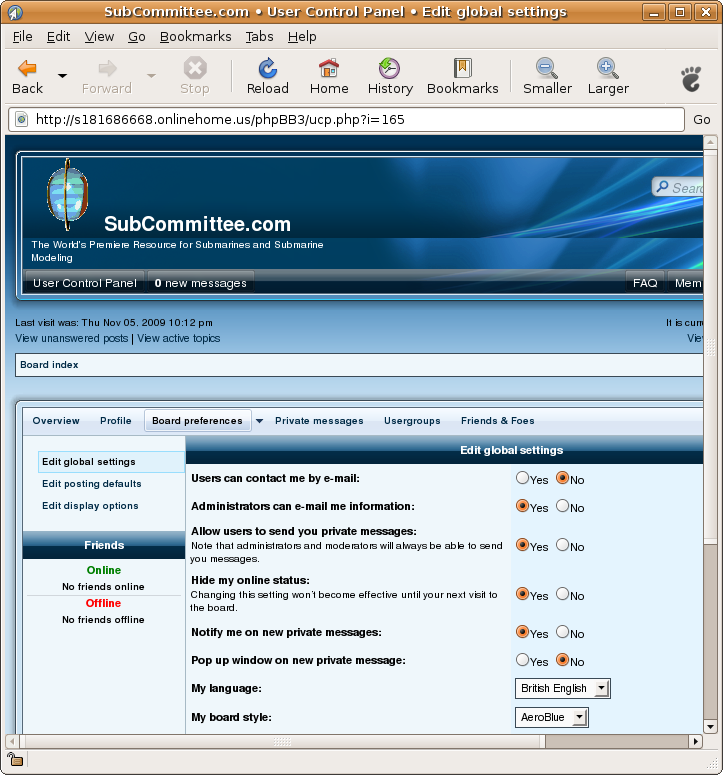Click View unanswered posts link

coord(72,338)
